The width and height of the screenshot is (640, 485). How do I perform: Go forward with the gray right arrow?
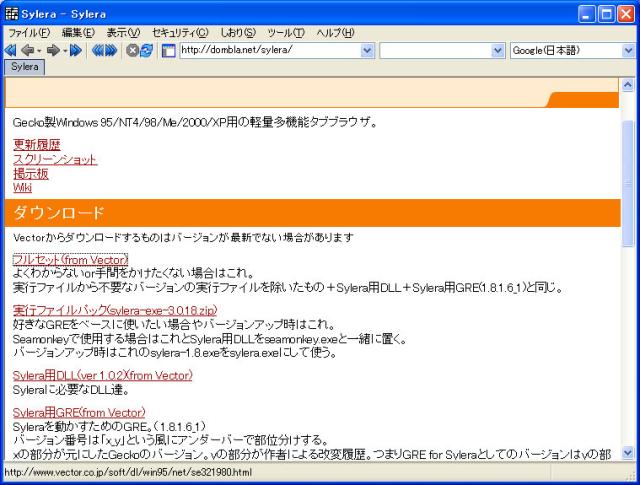point(53,50)
